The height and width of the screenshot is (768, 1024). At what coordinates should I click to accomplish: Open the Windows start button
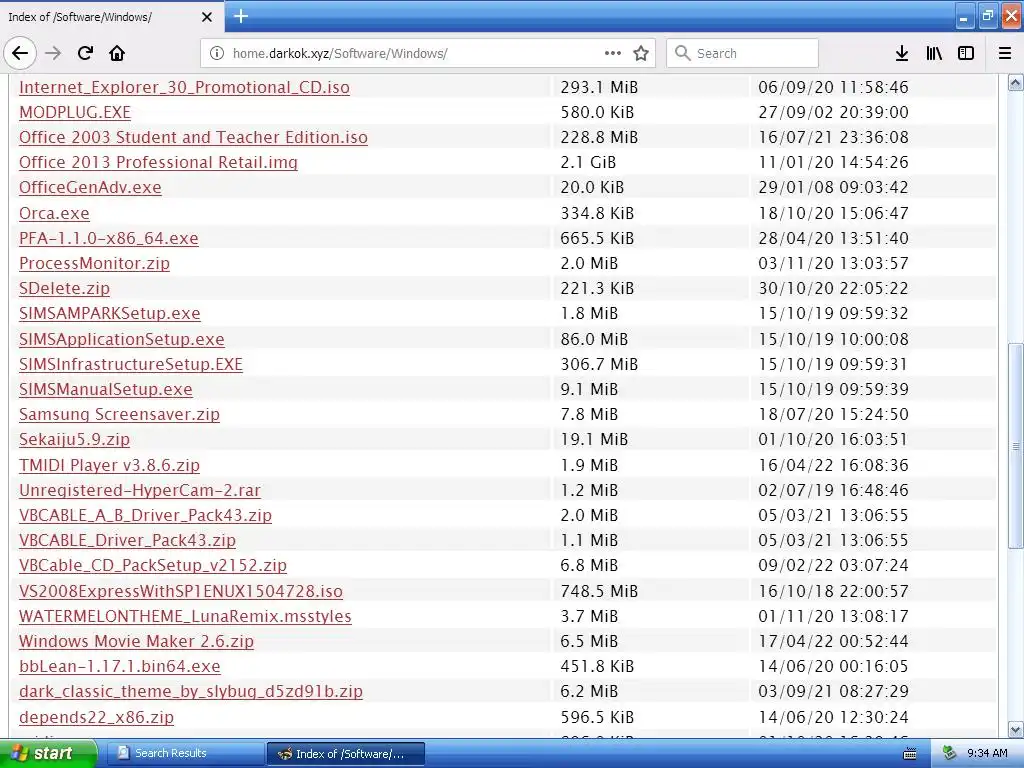coord(47,754)
